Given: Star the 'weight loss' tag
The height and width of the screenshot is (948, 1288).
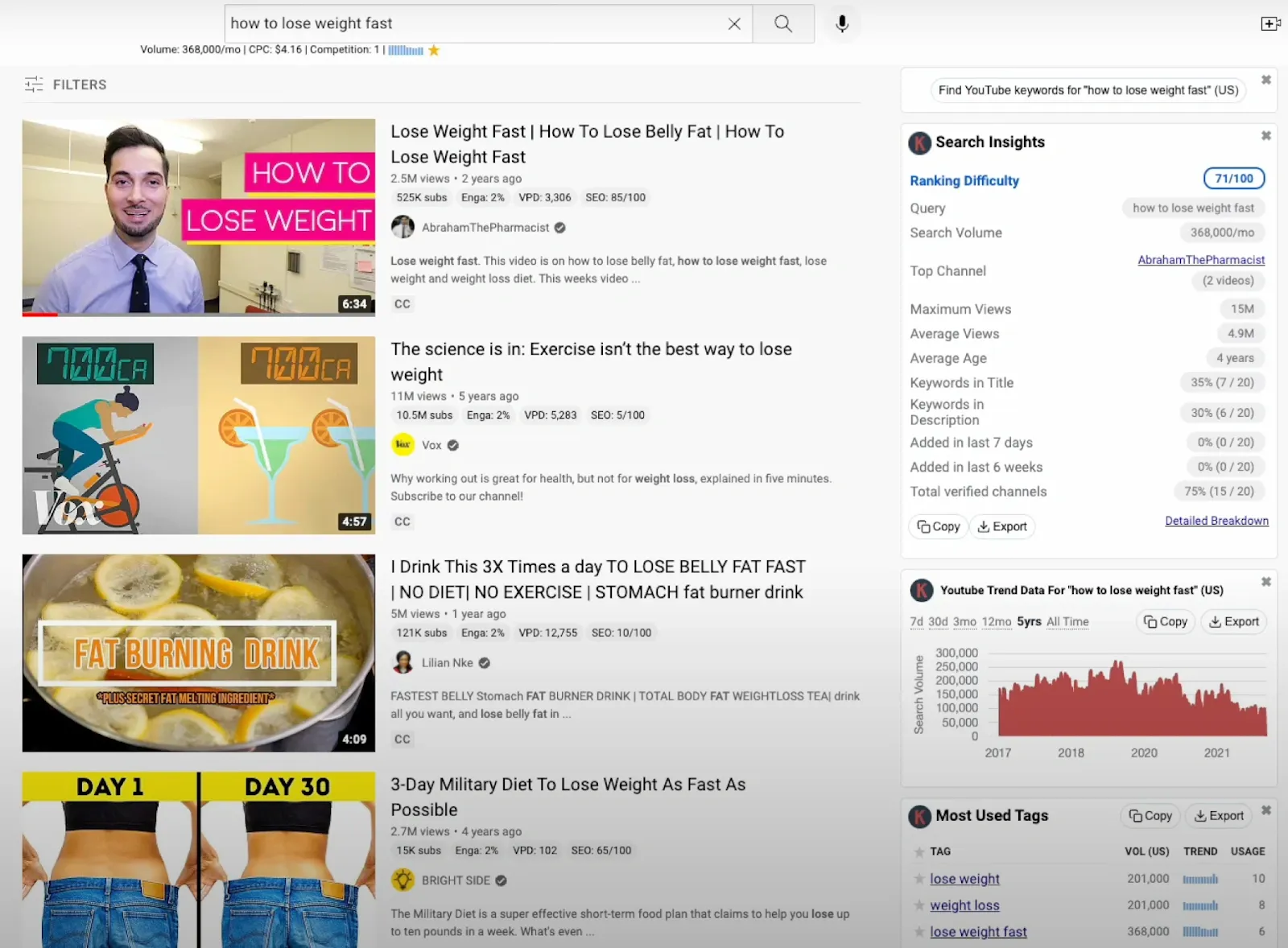Looking at the screenshot, I should pos(919,905).
